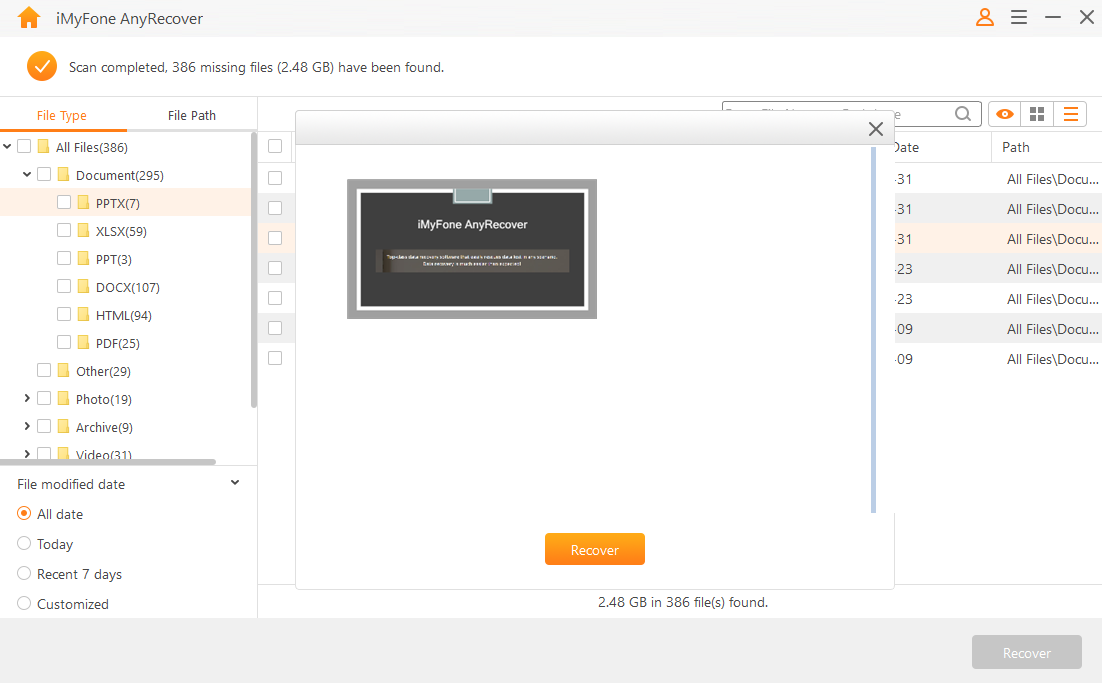Screen dimensions: 1102x683
Task: Switch to the File Type tab
Action: pyautogui.click(x=60, y=115)
